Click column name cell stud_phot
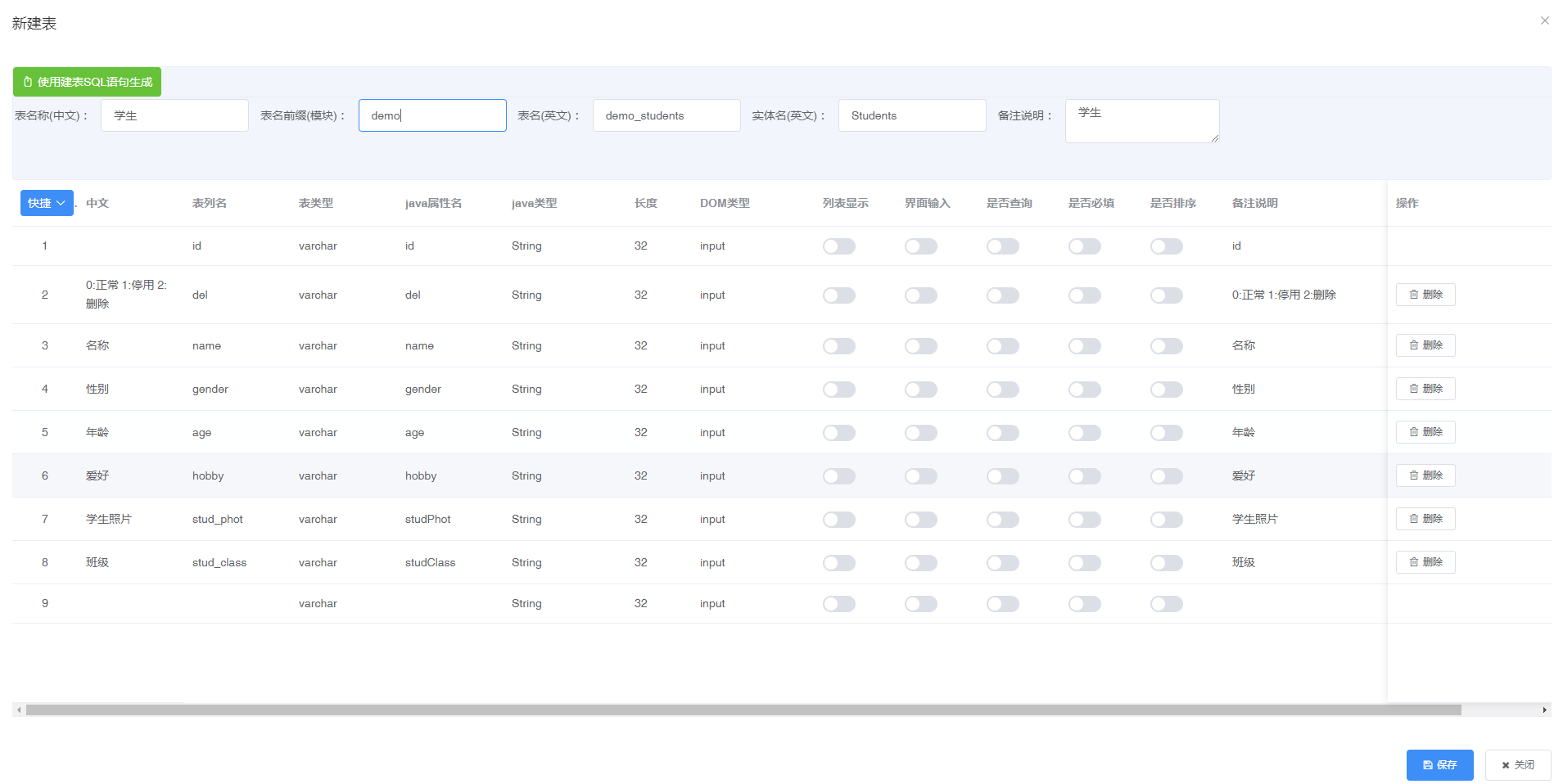This screenshot has width=1563, height=784. pyautogui.click(x=218, y=519)
